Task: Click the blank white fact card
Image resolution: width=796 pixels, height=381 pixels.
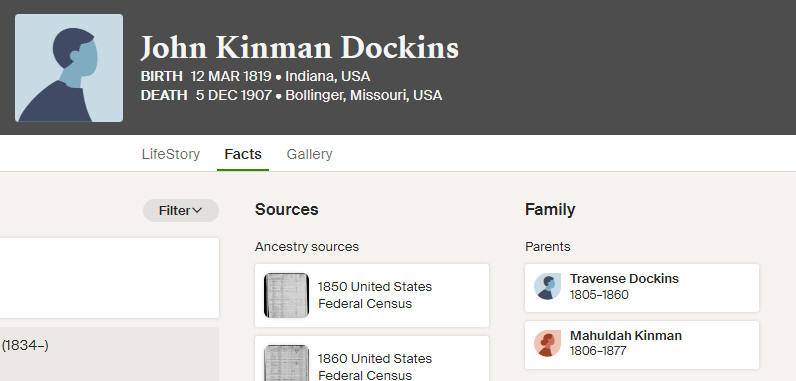Action: 109,278
